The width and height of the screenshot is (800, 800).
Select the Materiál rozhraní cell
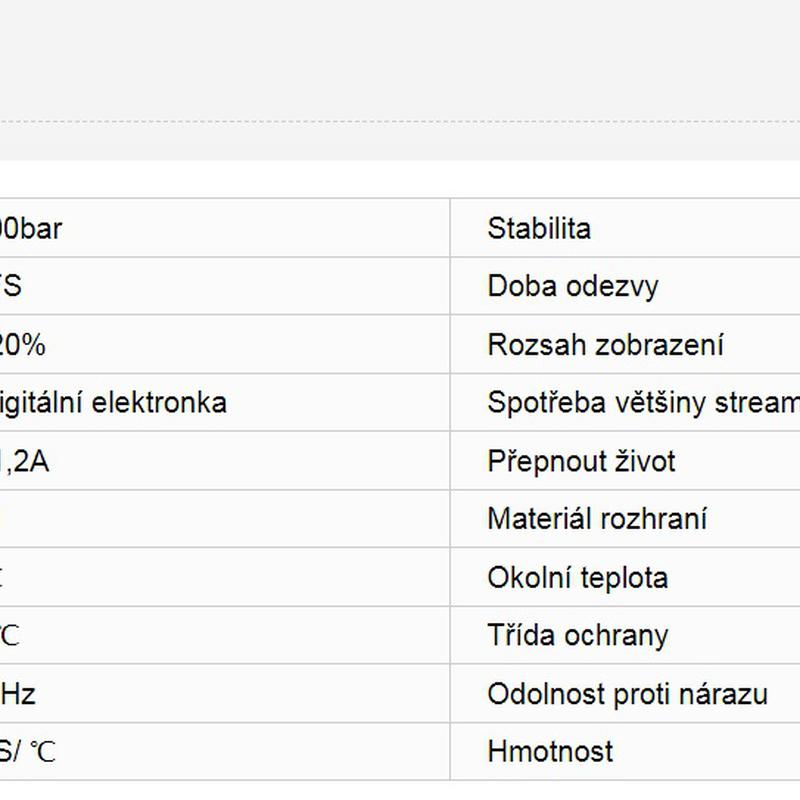click(x=597, y=519)
